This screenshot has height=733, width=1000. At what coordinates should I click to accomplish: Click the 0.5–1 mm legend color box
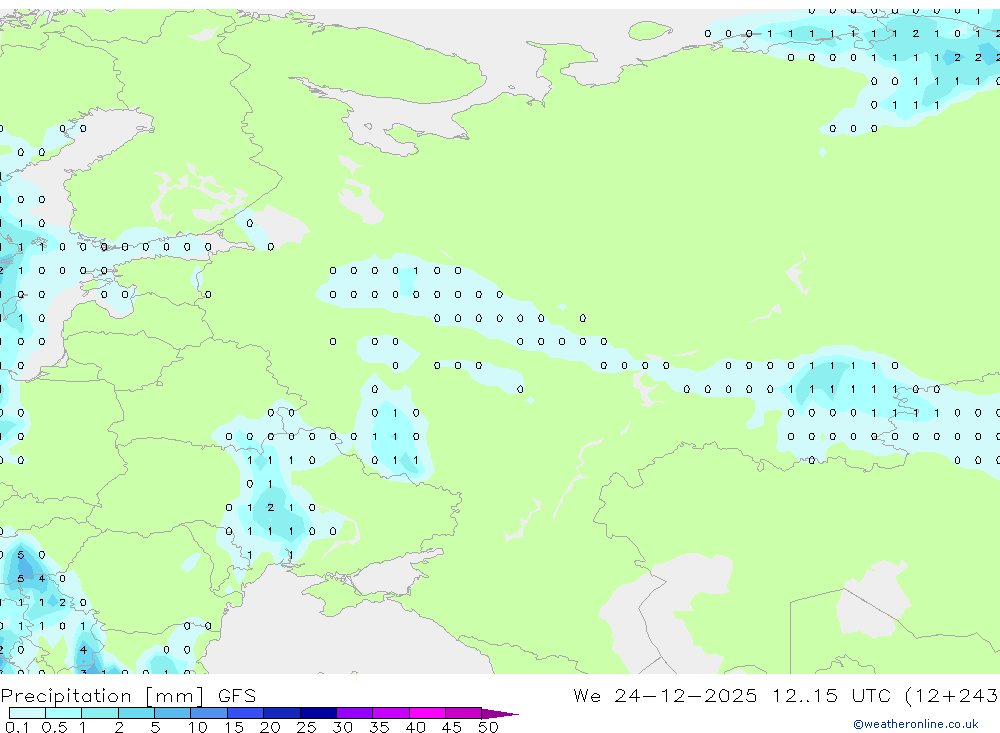click(x=64, y=713)
